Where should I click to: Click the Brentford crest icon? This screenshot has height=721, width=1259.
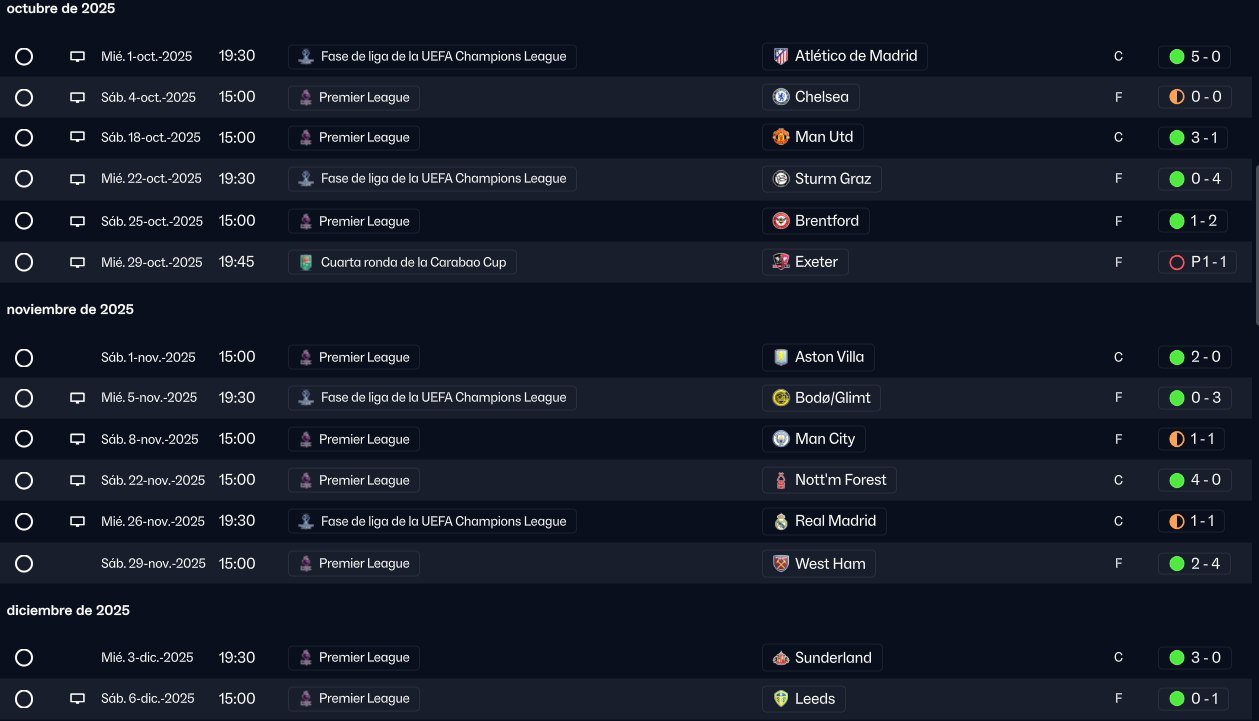[x=781, y=221]
